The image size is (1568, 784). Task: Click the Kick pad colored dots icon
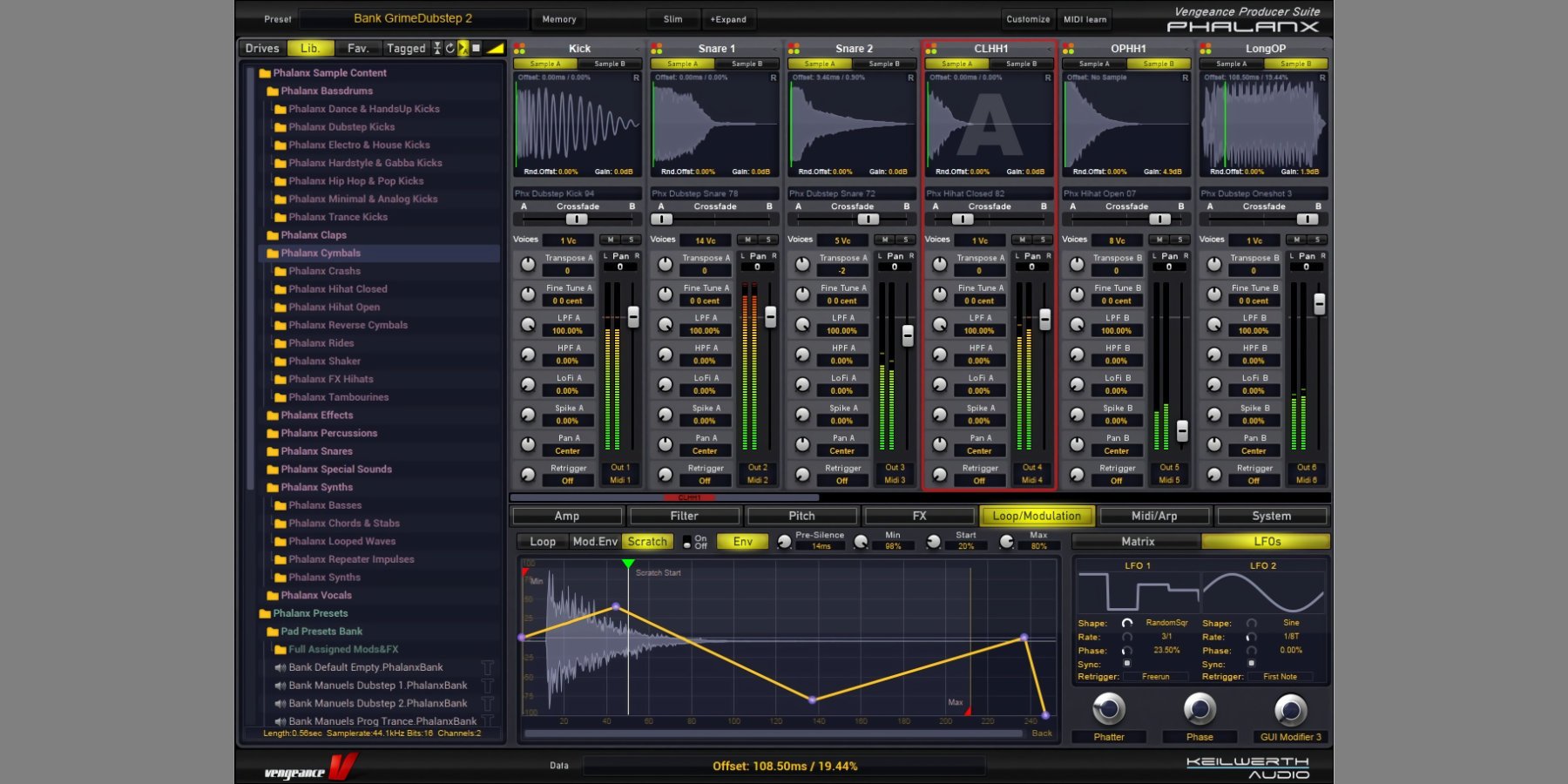519,49
